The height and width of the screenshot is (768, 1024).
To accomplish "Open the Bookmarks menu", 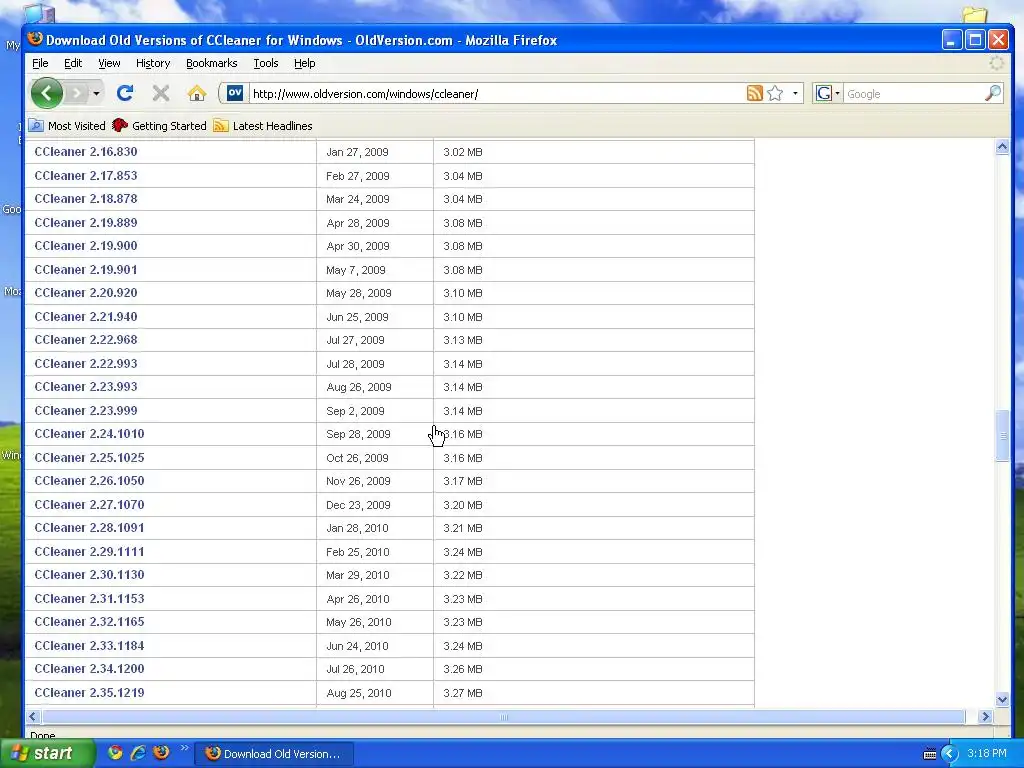I will (x=212, y=63).
